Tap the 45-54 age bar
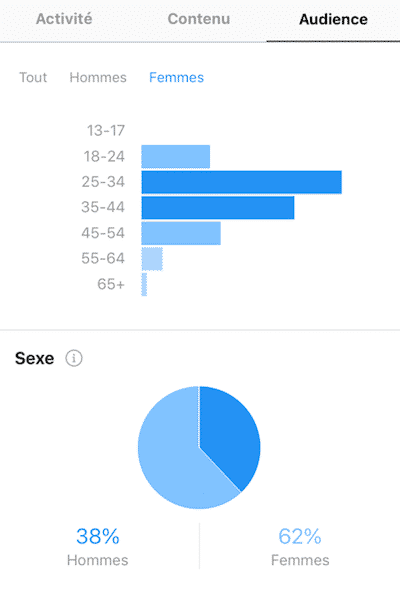The height and width of the screenshot is (593, 400). (x=181, y=233)
